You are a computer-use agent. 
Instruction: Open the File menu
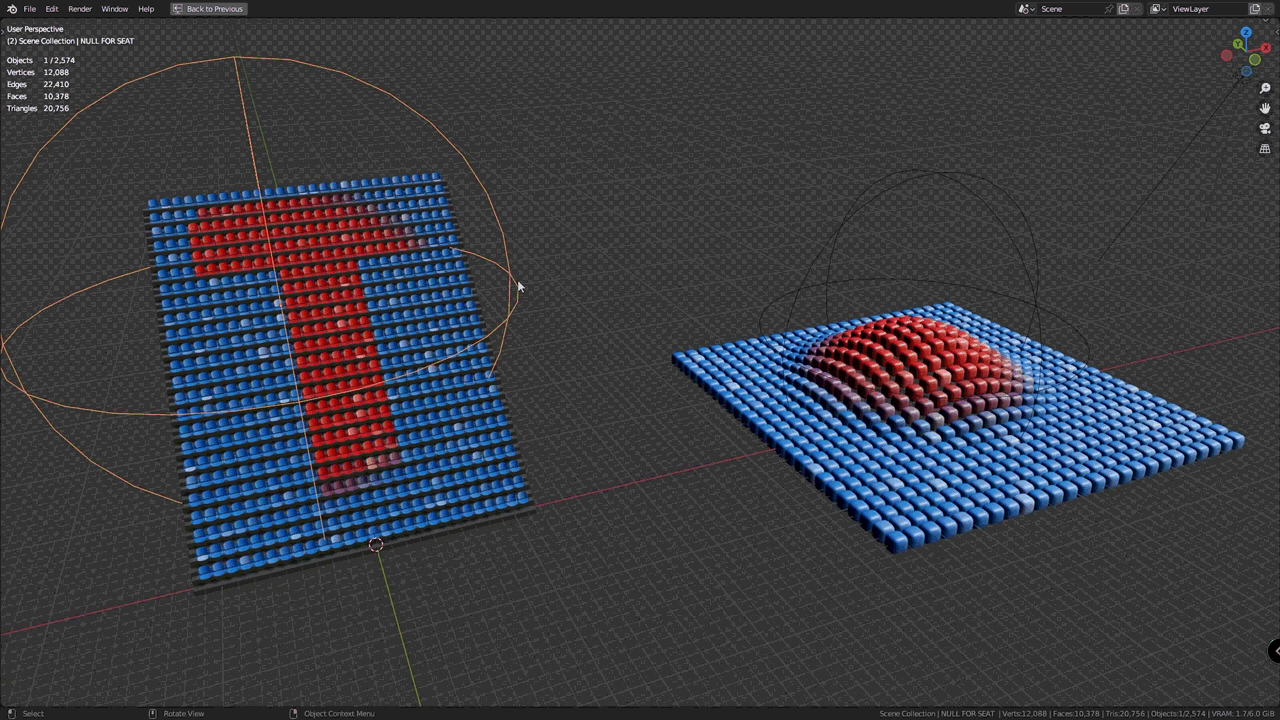tap(30, 9)
